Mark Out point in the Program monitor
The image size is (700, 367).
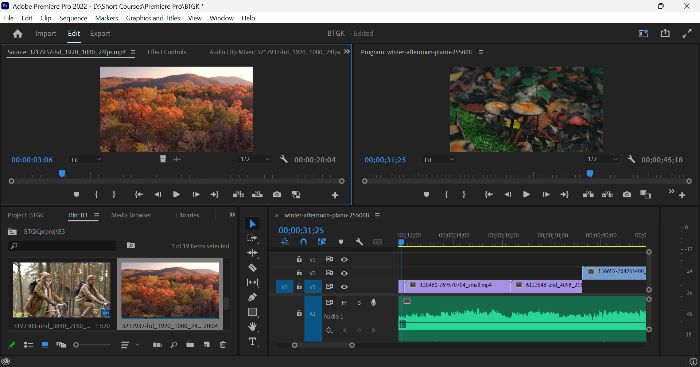point(464,195)
